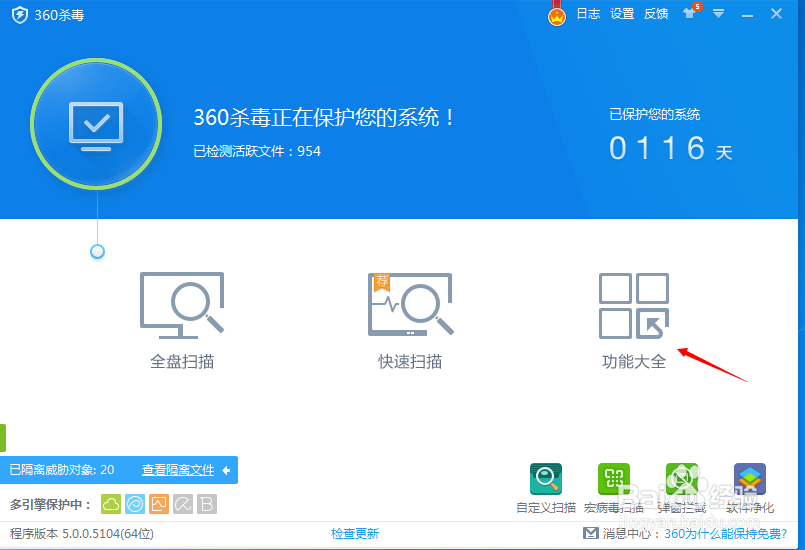805x550 pixels.
Task: Open the skin shirt icon with badge
Action: pyautogui.click(x=691, y=12)
